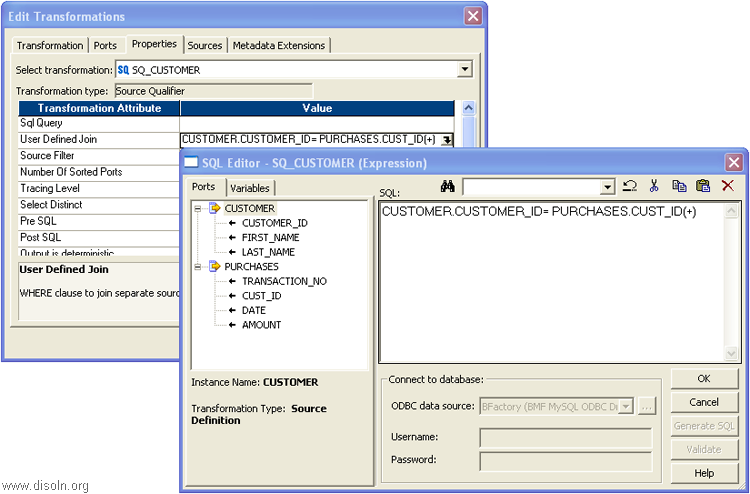Click the Paste clipboard icon
Image resolution: width=750 pixels, height=494 pixels.
703,186
